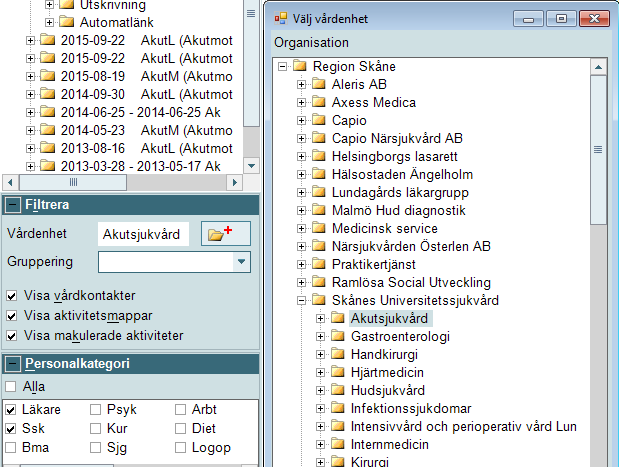Click the Akutsjukvård folder icon in tree

[x=338, y=318]
